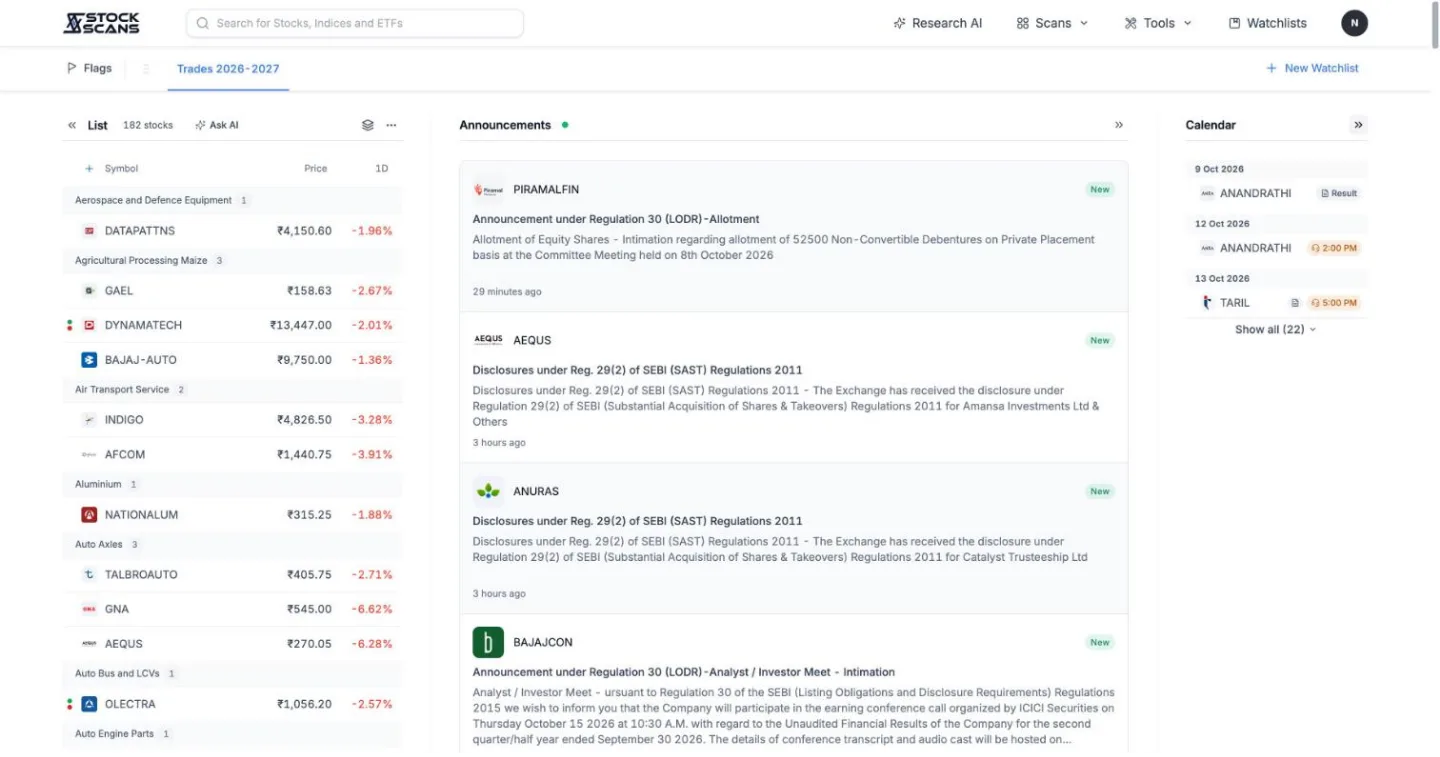Image resolution: width=1440 pixels, height=757 pixels.
Task: Click the plus icon beside Symbol
Action: tap(89, 169)
